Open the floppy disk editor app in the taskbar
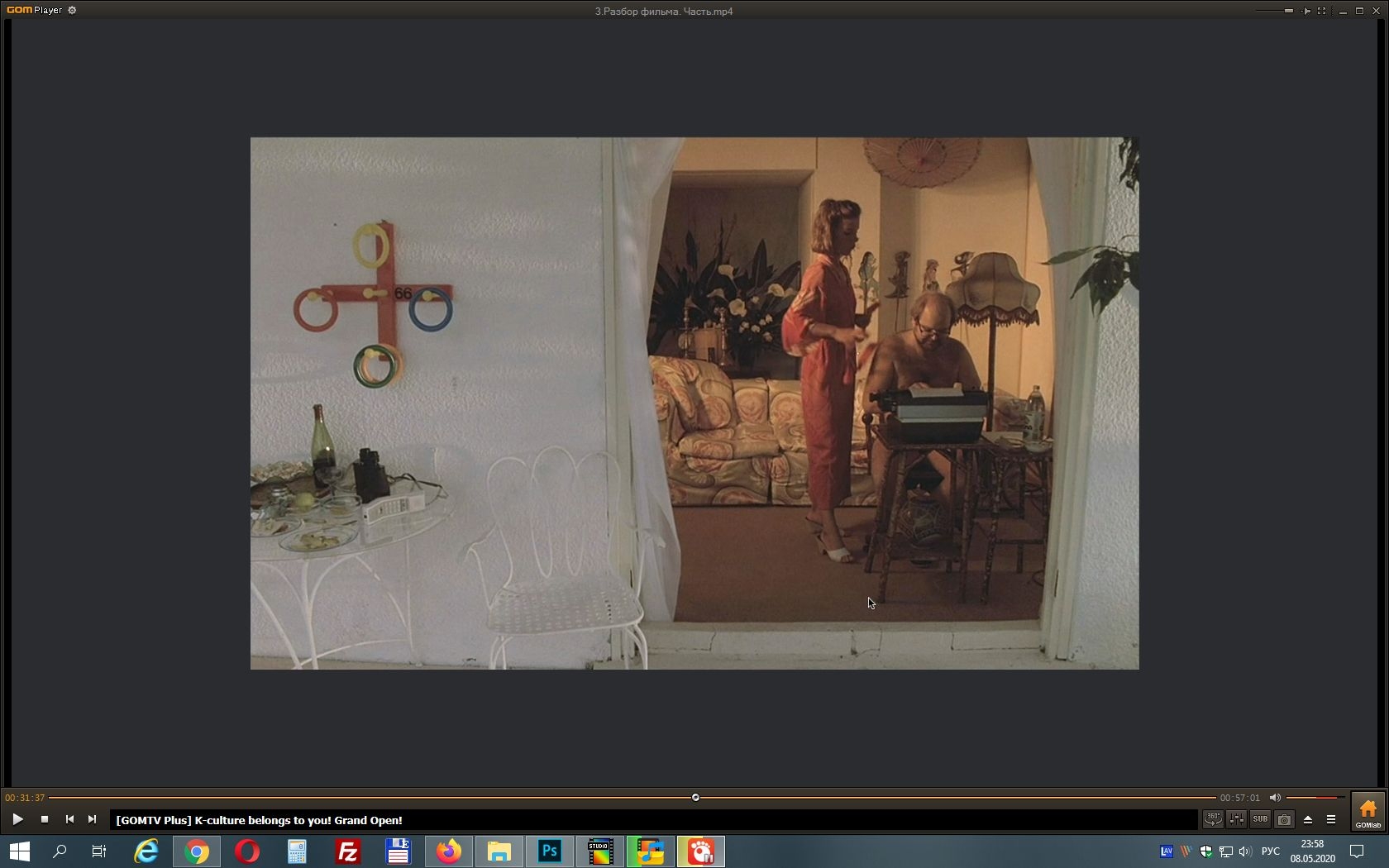 coord(399,851)
